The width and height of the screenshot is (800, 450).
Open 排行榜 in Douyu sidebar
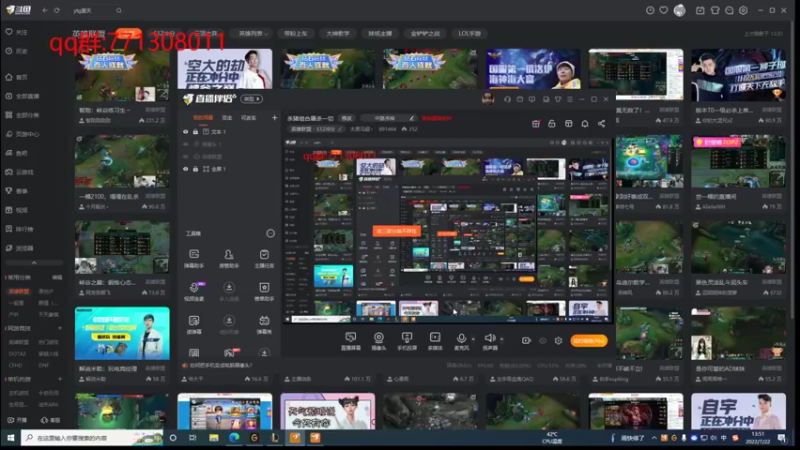pyautogui.click(x=20, y=229)
